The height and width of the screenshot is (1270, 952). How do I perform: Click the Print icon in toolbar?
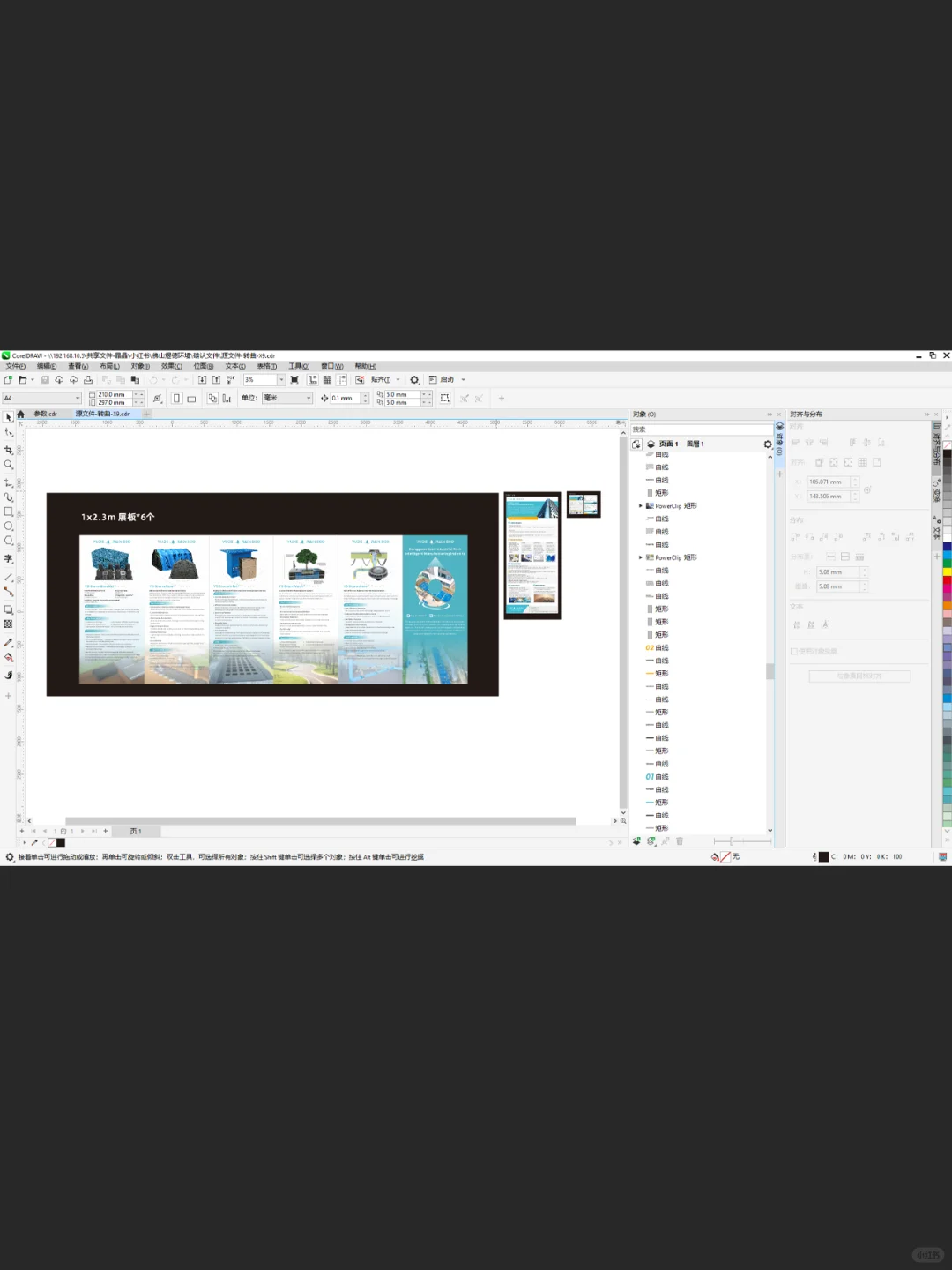[88, 380]
